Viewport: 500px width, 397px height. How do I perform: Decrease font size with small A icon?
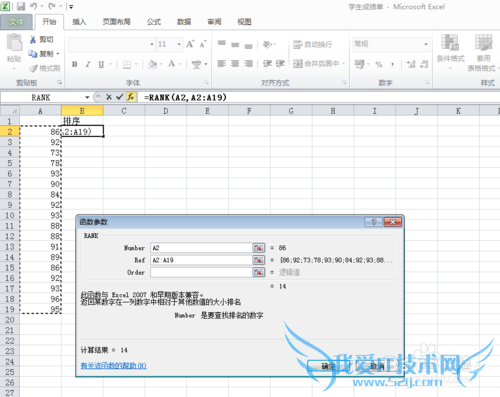(x=203, y=44)
